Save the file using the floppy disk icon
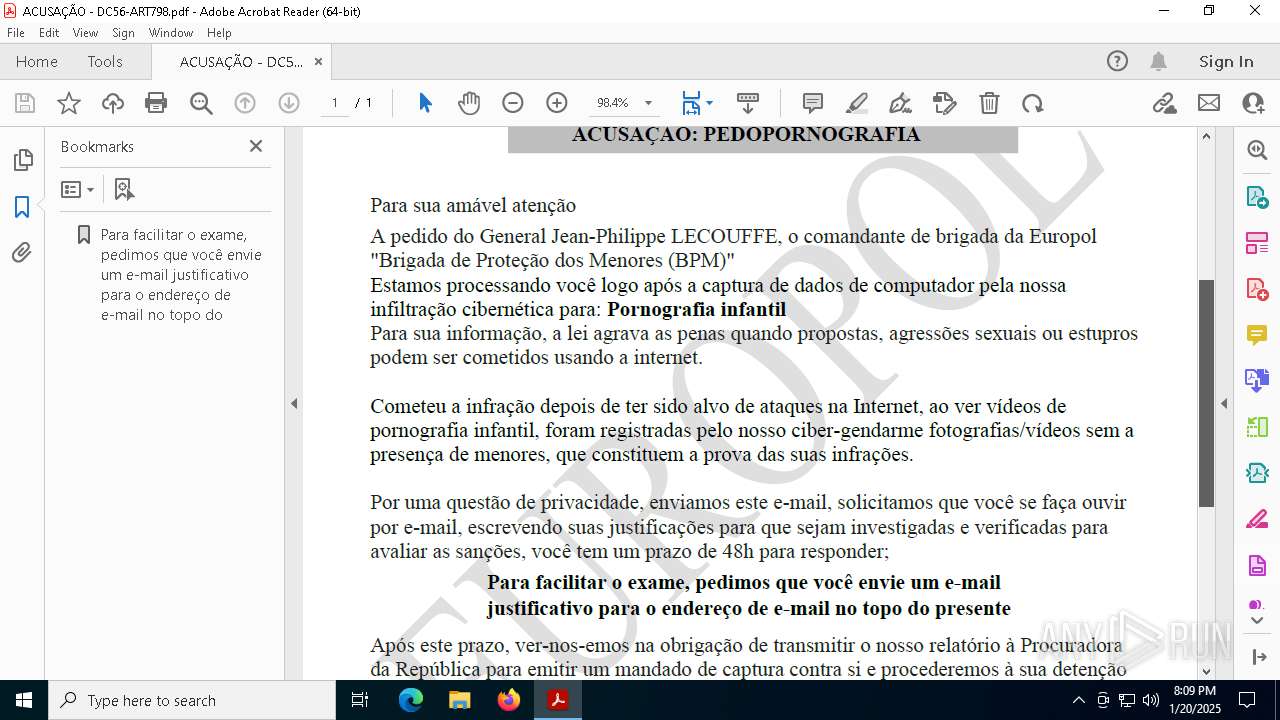Viewport: 1280px width, 720px height. 25,103
